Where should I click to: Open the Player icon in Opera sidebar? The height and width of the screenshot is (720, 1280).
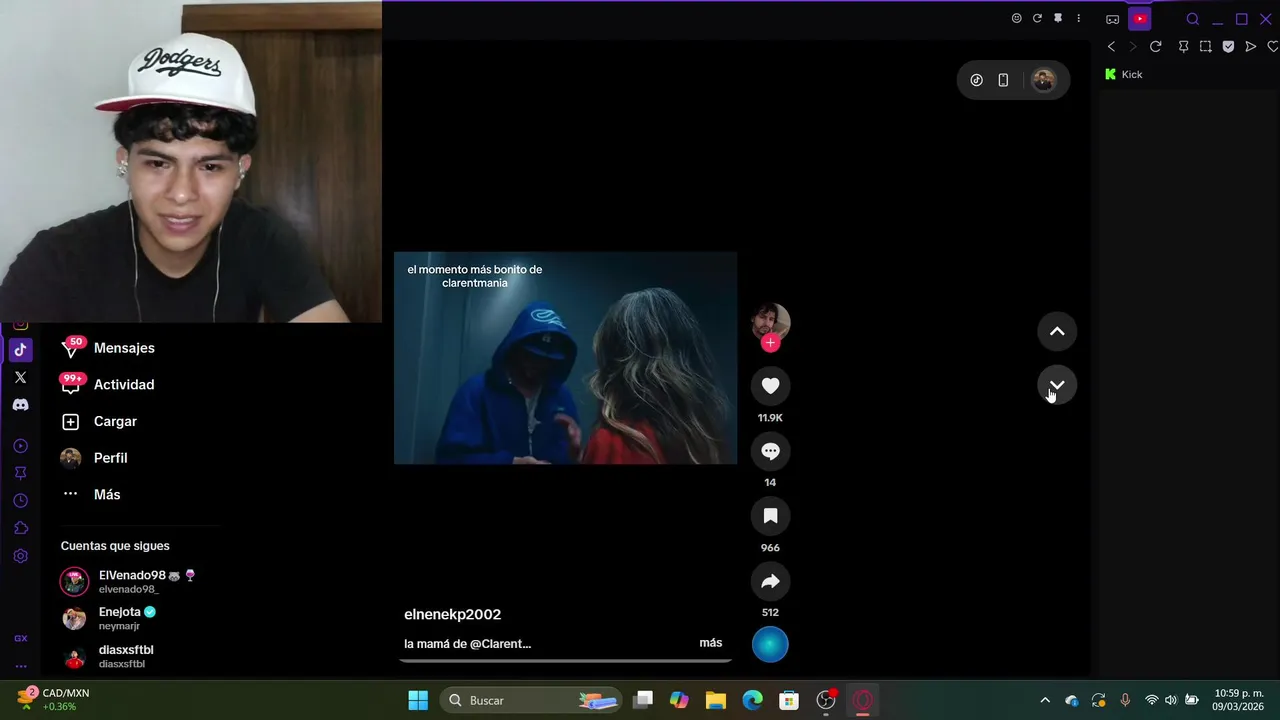pos(20,446)
